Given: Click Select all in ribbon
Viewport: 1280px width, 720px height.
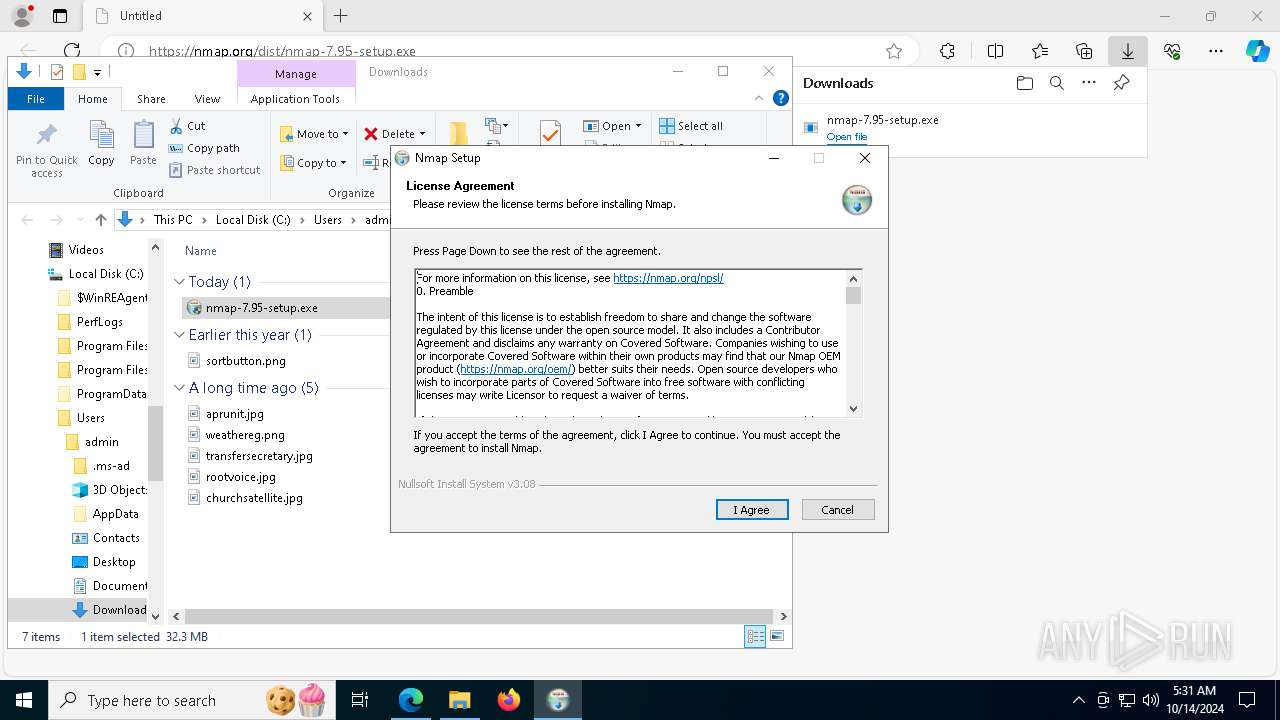Looking at the screenshot, I should pos(691,126).
